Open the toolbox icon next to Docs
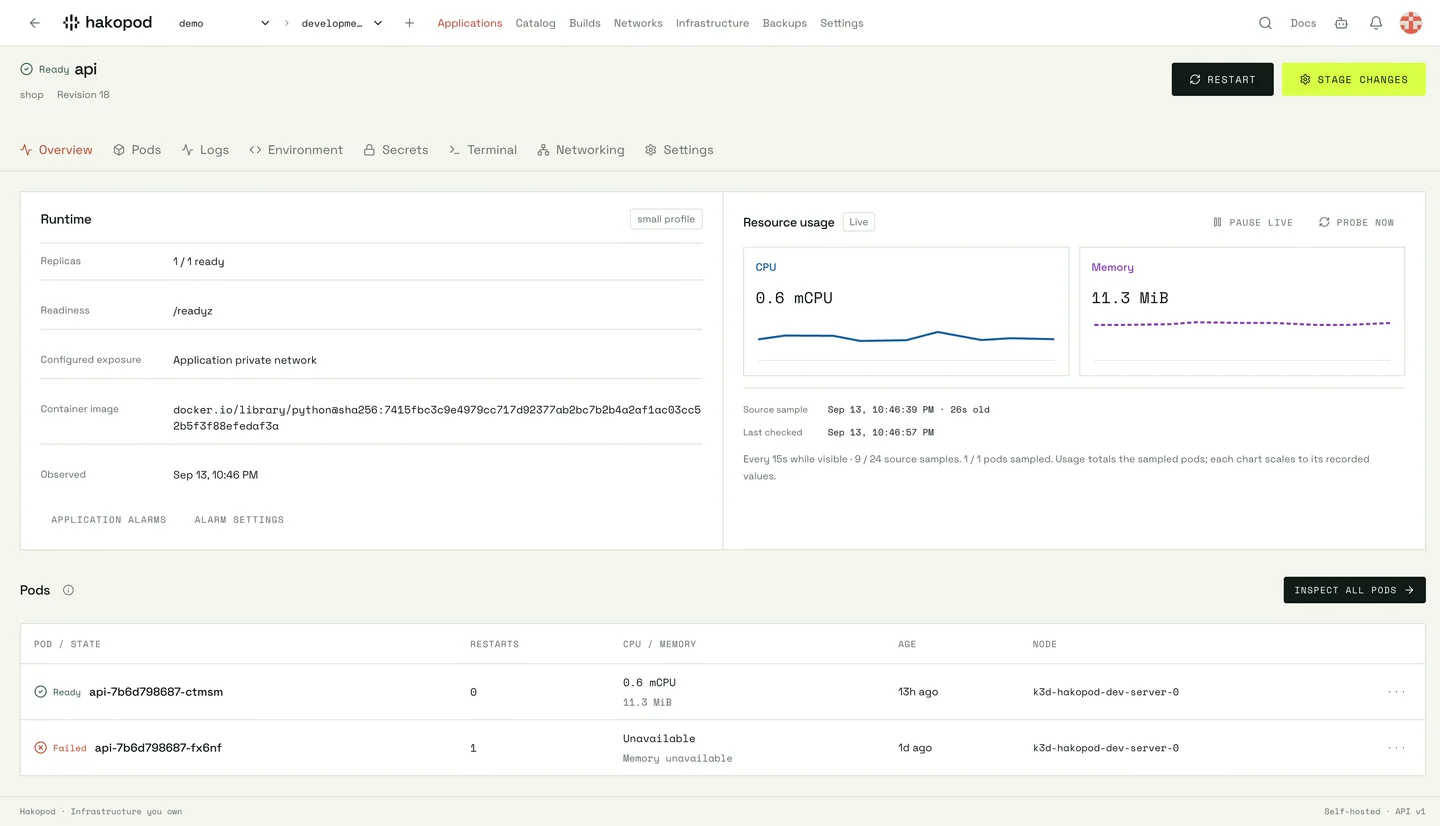The height and width of the screenshot is (826, 1440). (1341, 23)
